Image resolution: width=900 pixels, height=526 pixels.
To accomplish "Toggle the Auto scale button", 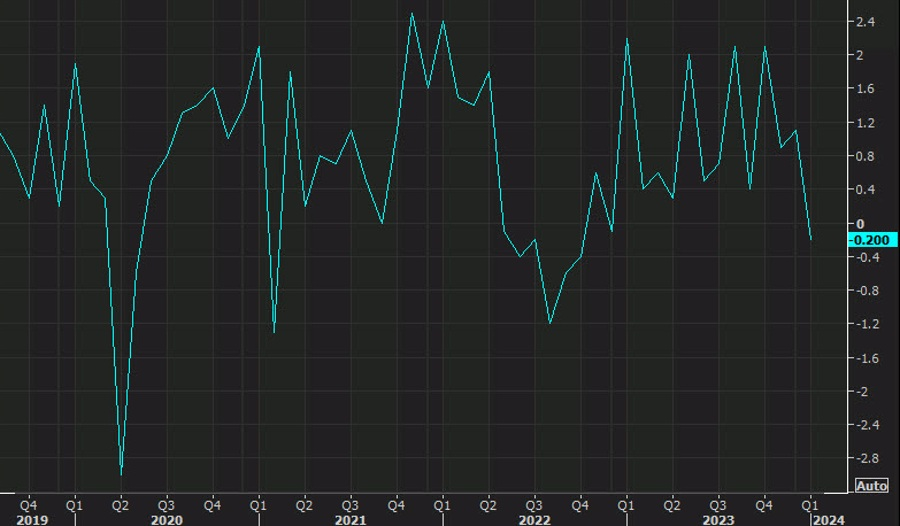I will [871, 486].
